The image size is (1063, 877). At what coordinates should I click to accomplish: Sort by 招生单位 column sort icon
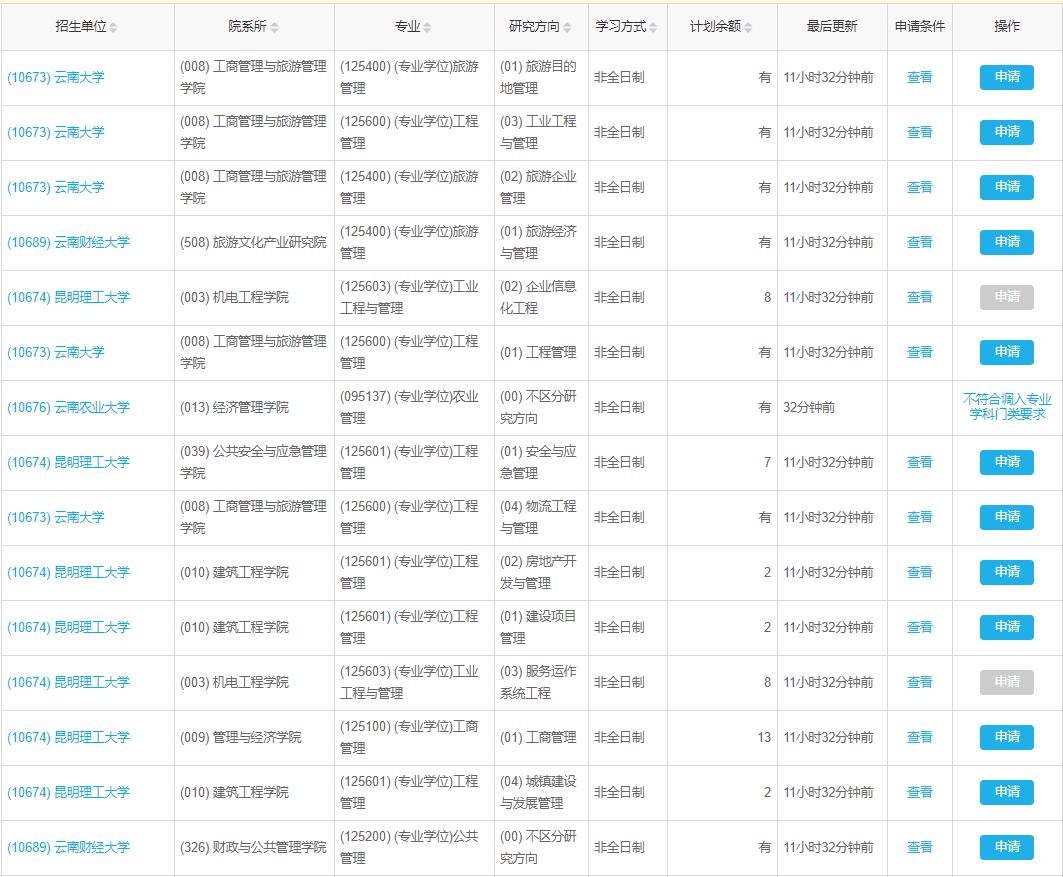(113, 28)
